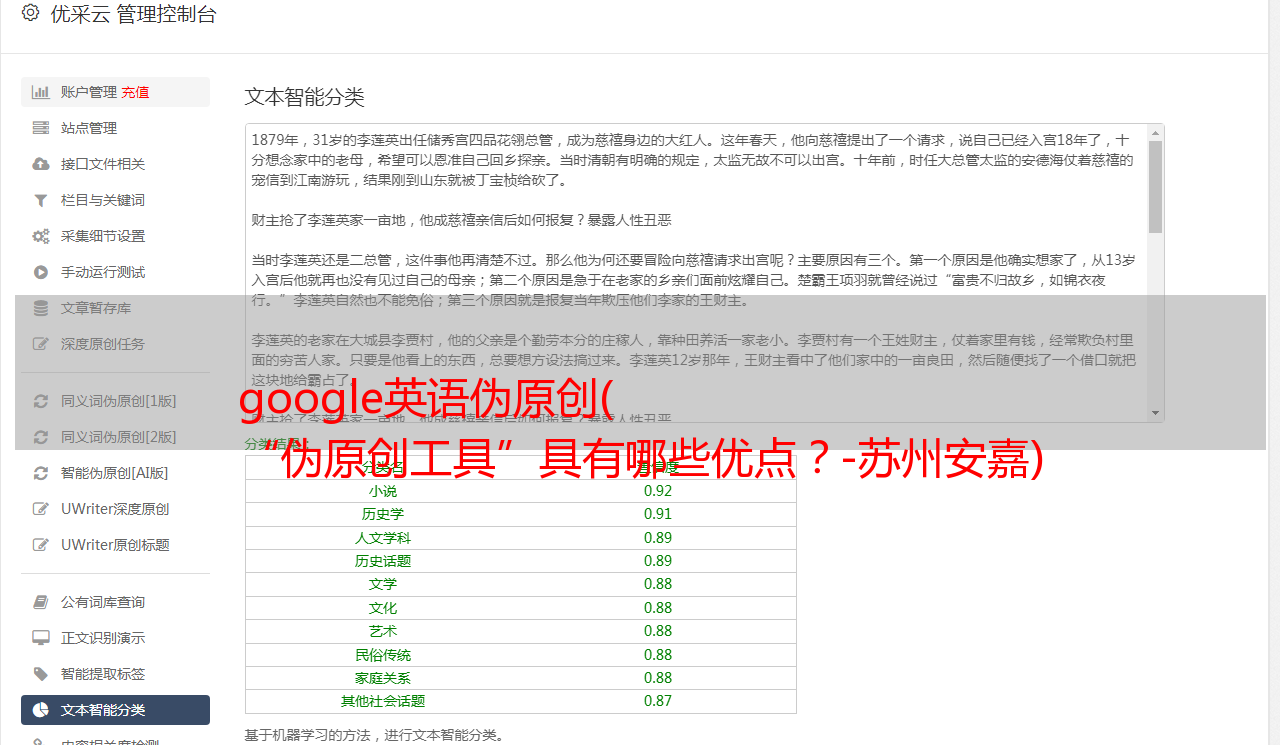Click the 历史话题 category cell
1280x745 pixels.
pyautogui.click(x=383, y=561)
